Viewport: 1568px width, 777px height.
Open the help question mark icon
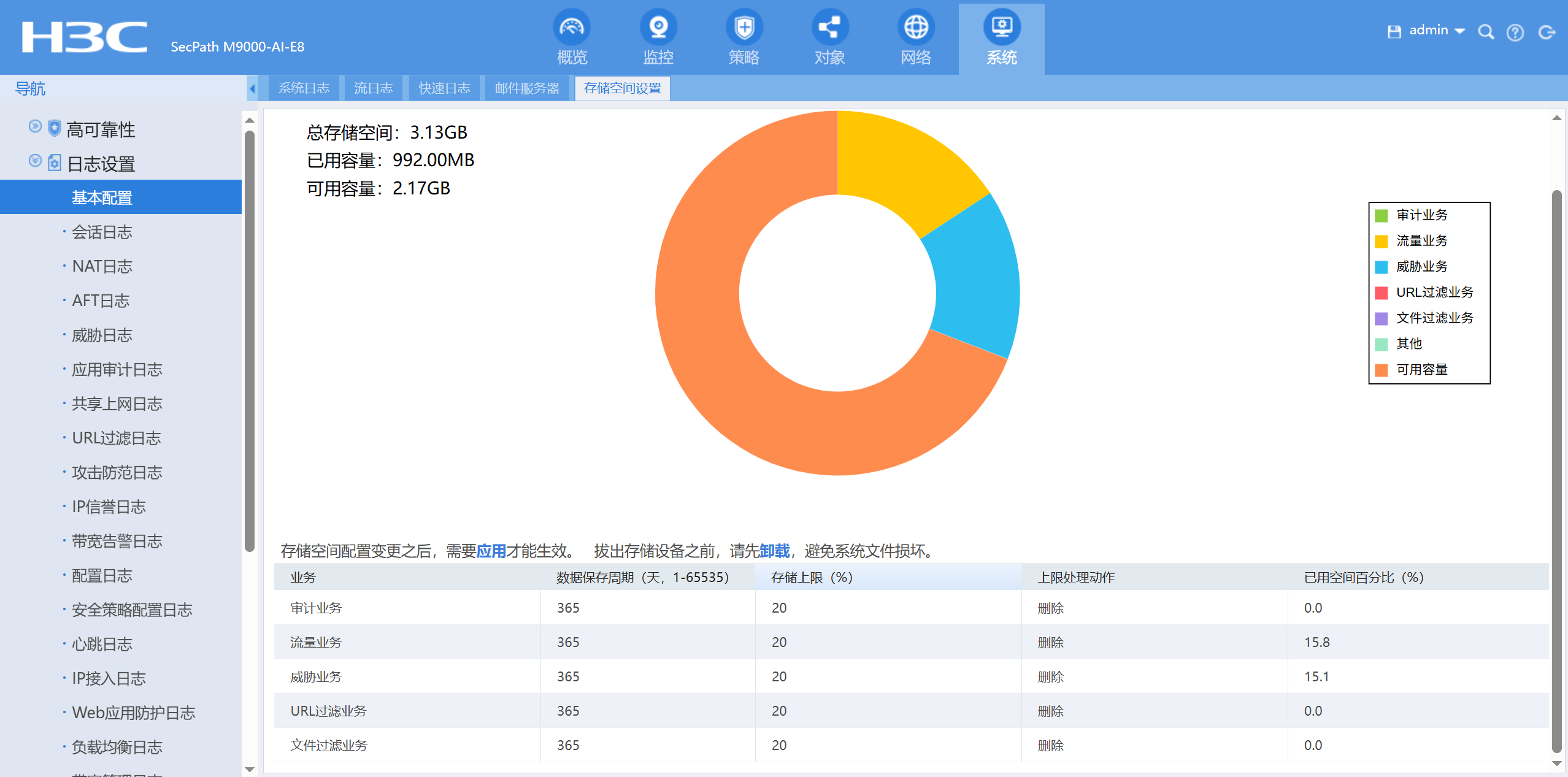[x=1515, y=32]
